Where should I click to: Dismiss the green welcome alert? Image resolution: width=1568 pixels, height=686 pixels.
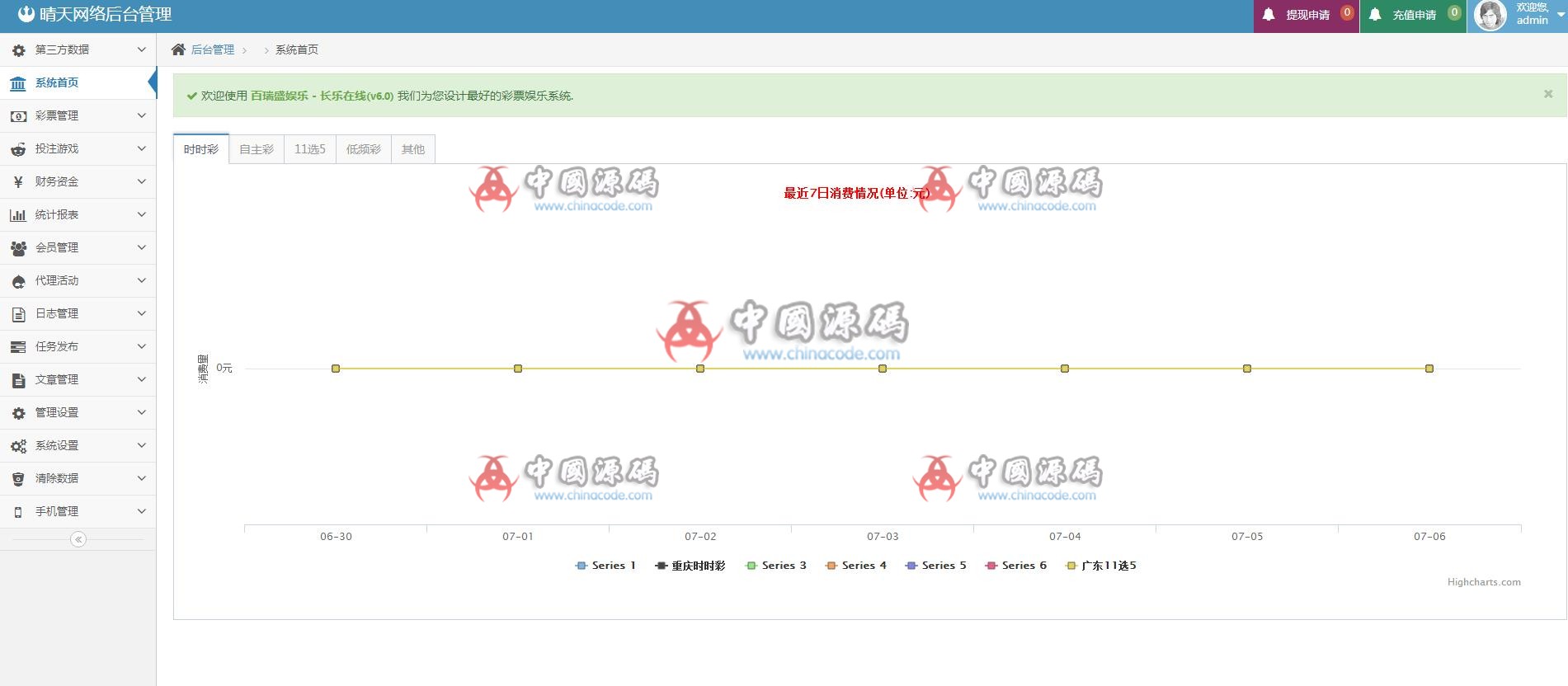[1548, 94]
